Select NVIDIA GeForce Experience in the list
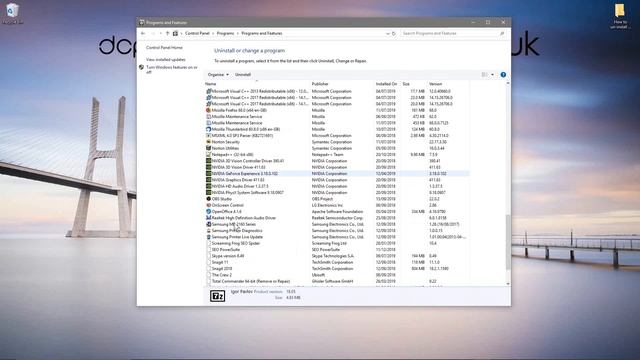This screenshot has height=360, width=640. [337, 173]
